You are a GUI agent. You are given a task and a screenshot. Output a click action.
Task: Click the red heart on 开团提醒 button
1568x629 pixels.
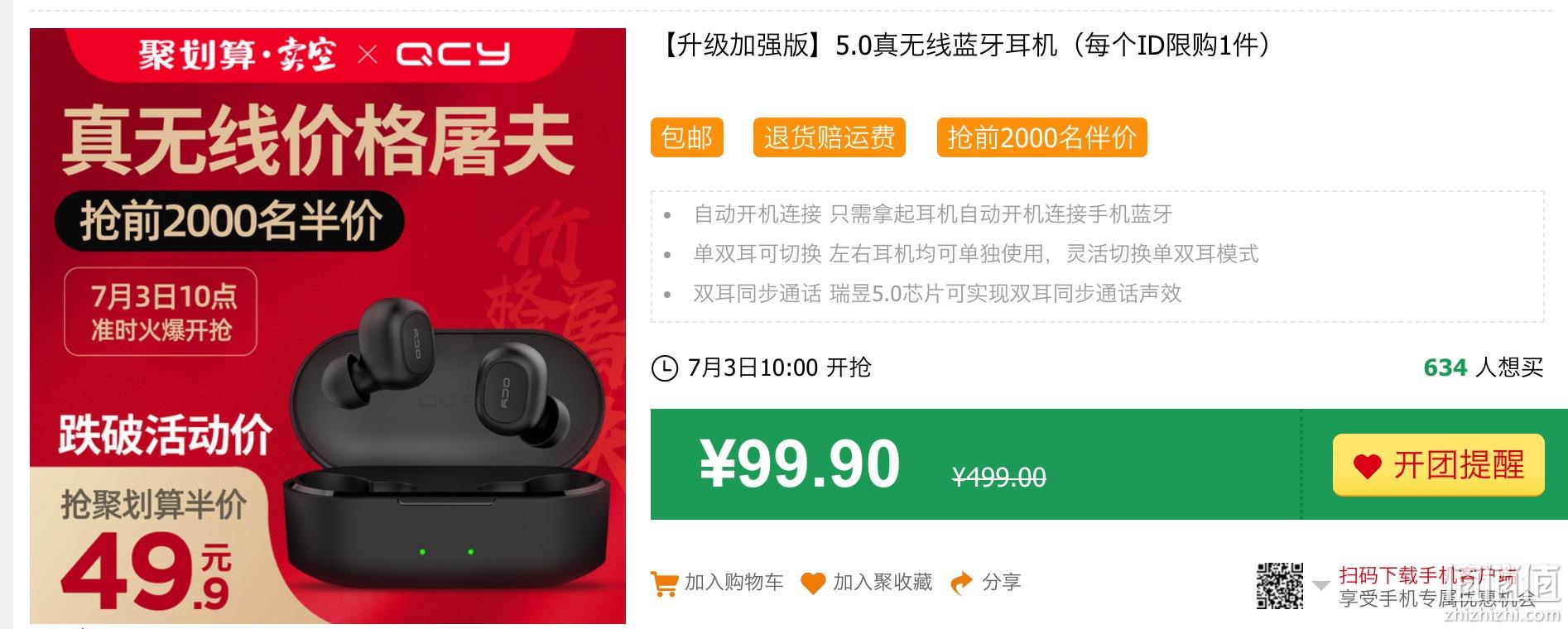(1368, 466)
